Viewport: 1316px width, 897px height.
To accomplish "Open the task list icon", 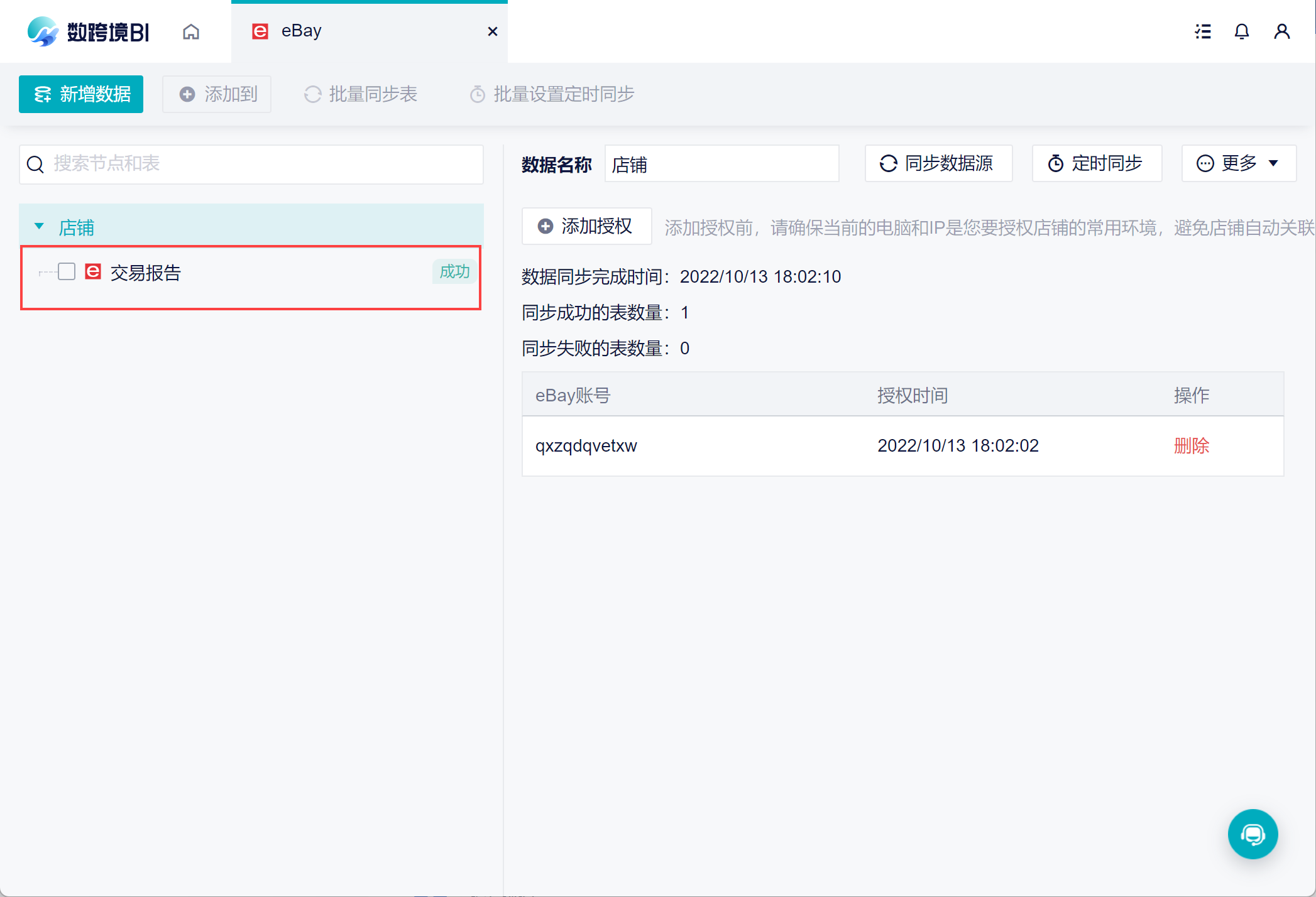I will click(x=1203, y=31).
